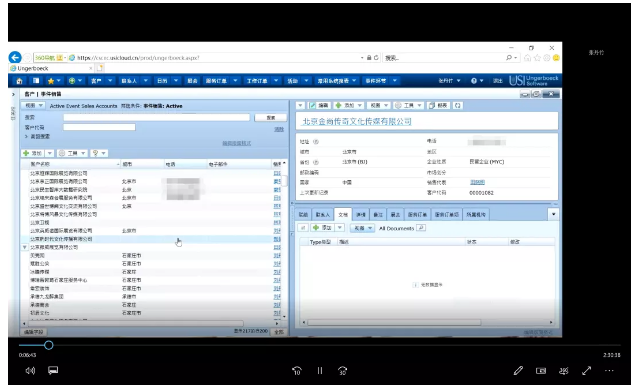Click the mini view icon in video player

click(541, 371)
